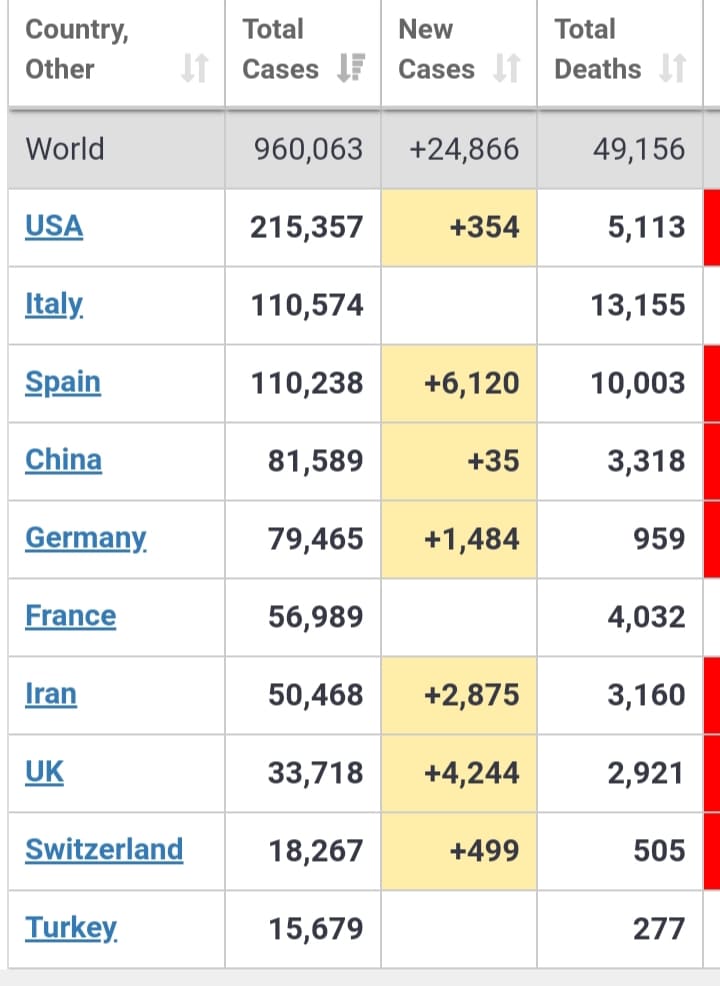The image size is (720, 986).
Task: Open the Turkey country link
Action: [x=71, y=929]
